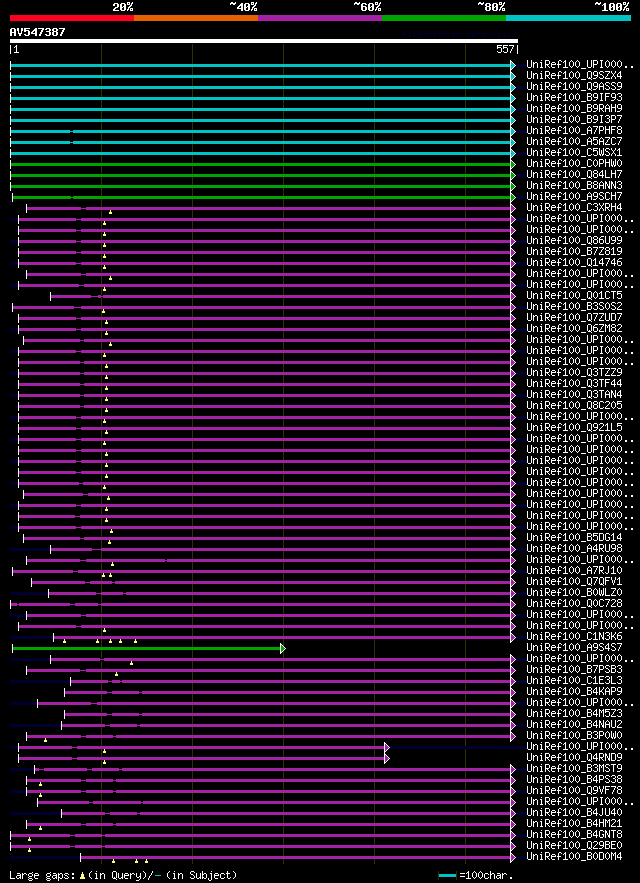Select the UniRef100_C0PHW0 hit label
The width and height of the screenshot is (640, 883).
pyautogui.click(x=574, y=164)
